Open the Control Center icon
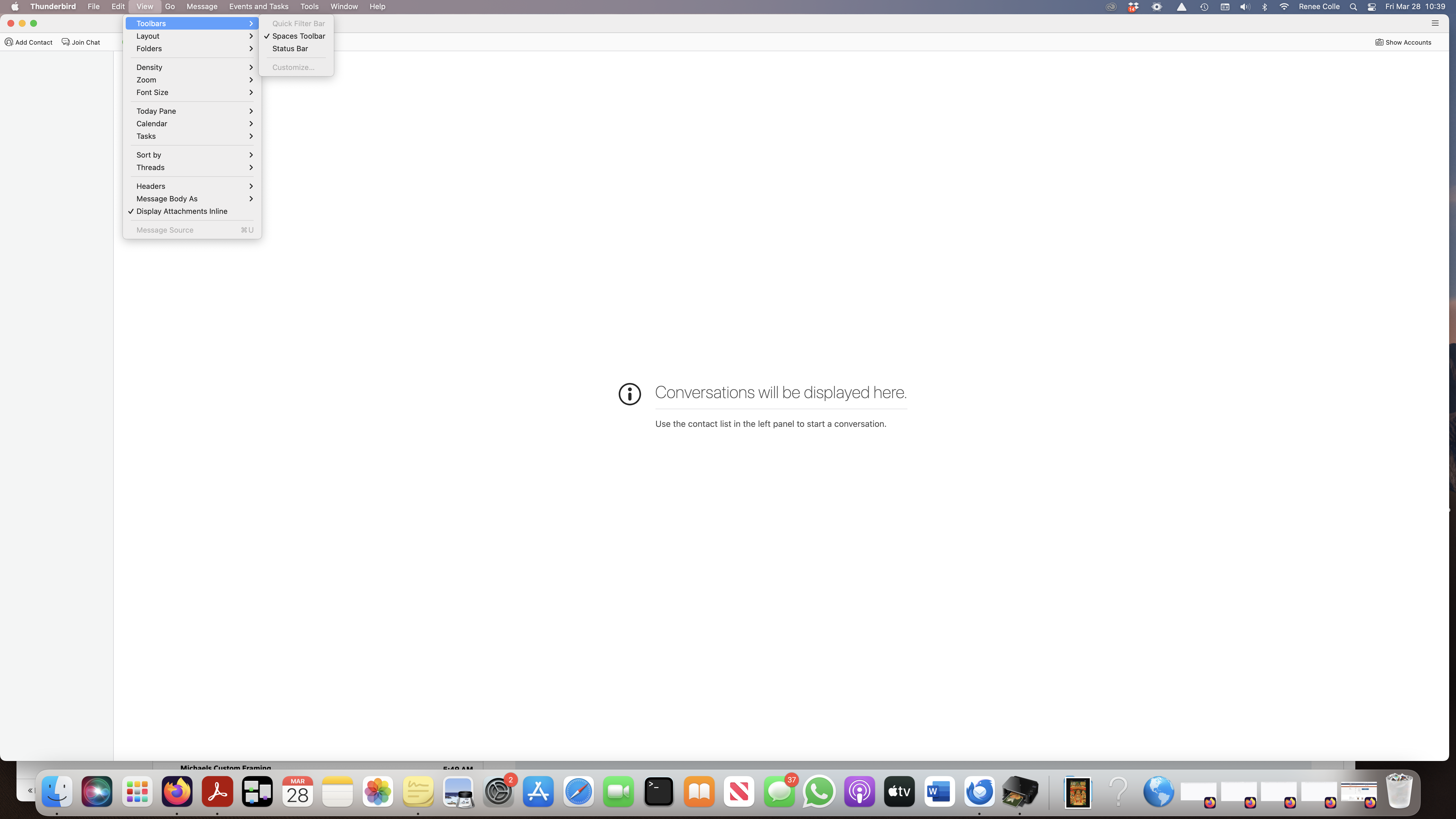The width and height of the screenshot is (1456, 819). 1372,7
